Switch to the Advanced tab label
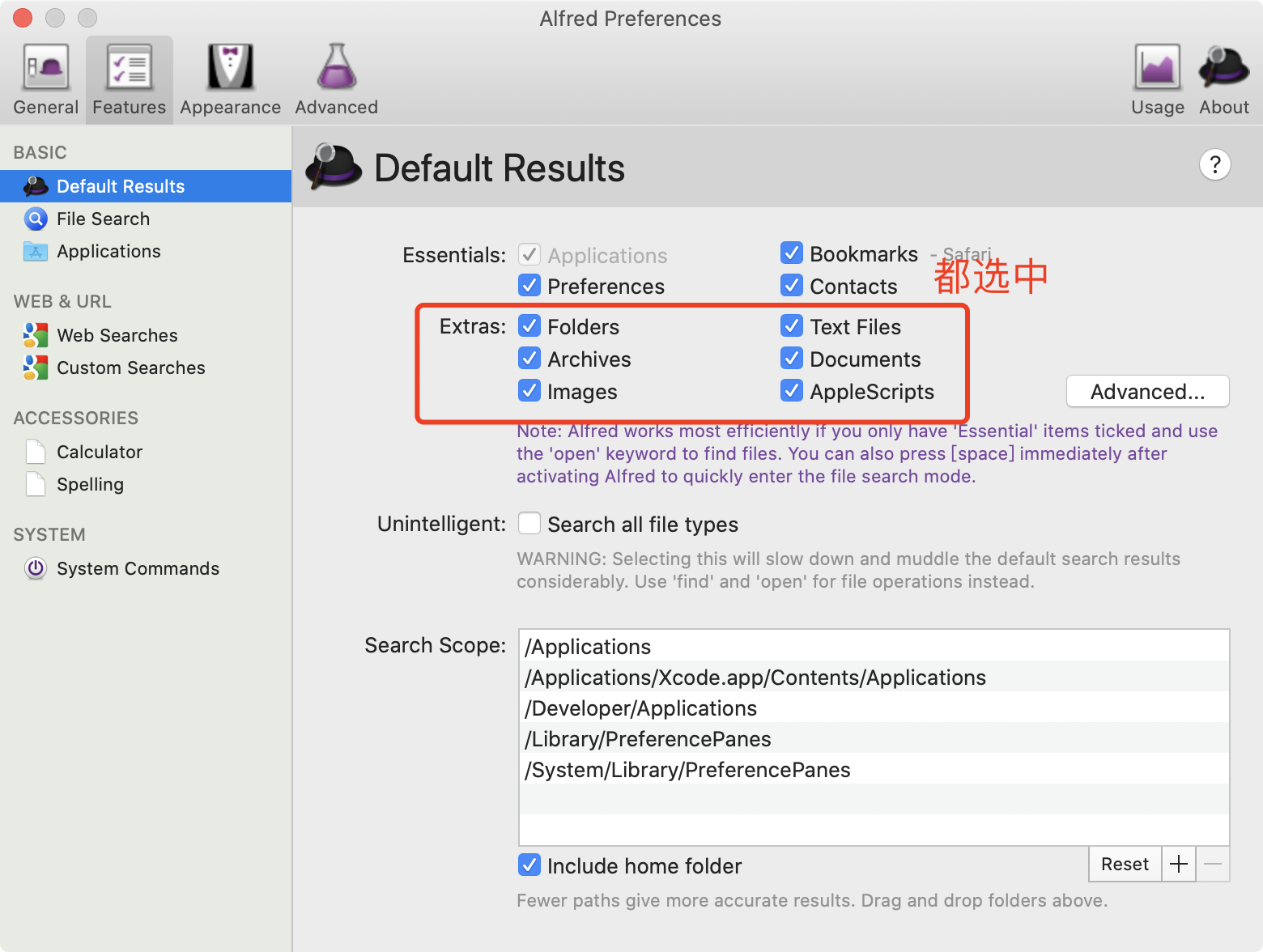The width and height of the screenshot is (1263, 952). click(337, 107)
